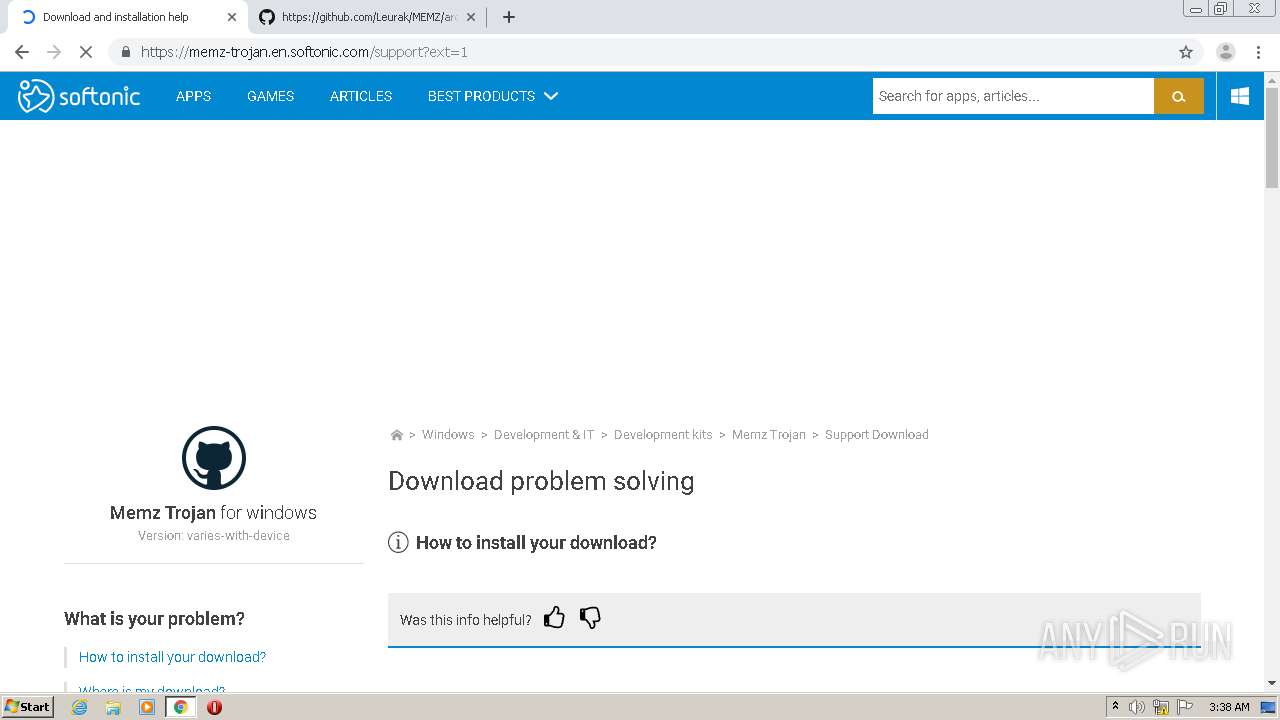Image resolution: width=1280 pixels, height=720 pixels.
Task: Click the info icon beside How to install
Action: (x=398, y=542)
